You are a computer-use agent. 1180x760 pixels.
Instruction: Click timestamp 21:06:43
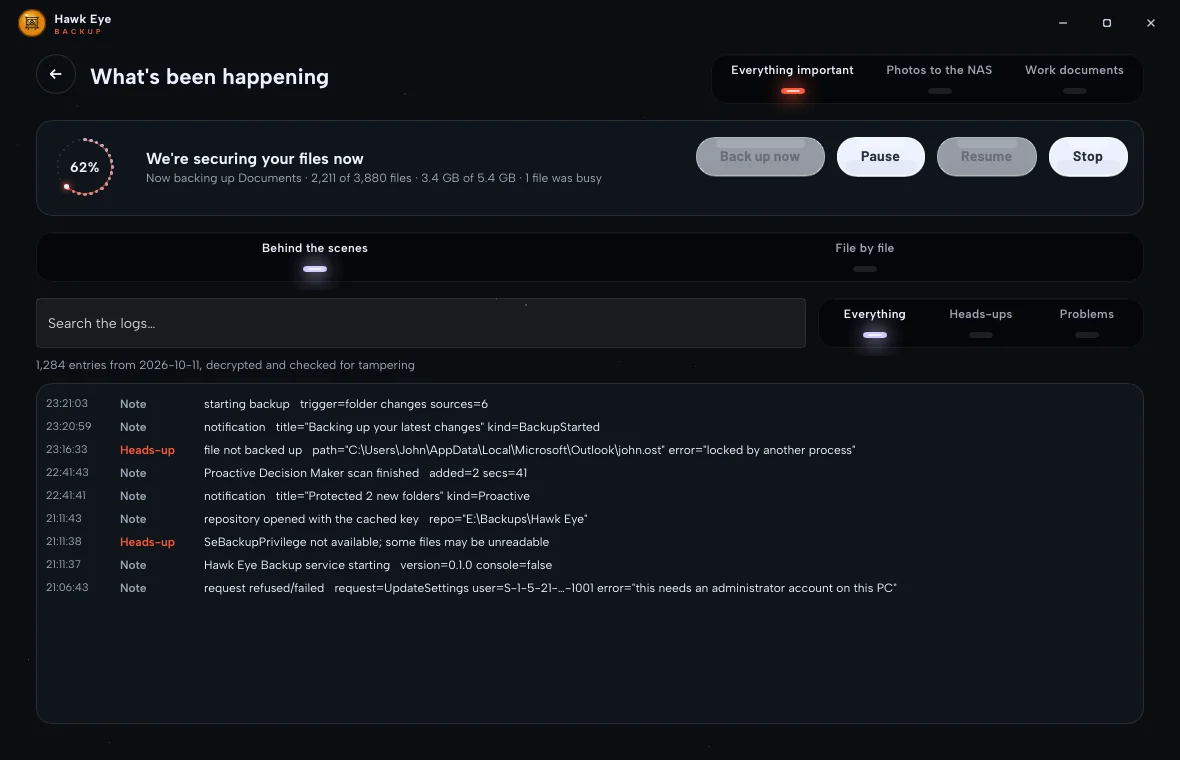67,587
